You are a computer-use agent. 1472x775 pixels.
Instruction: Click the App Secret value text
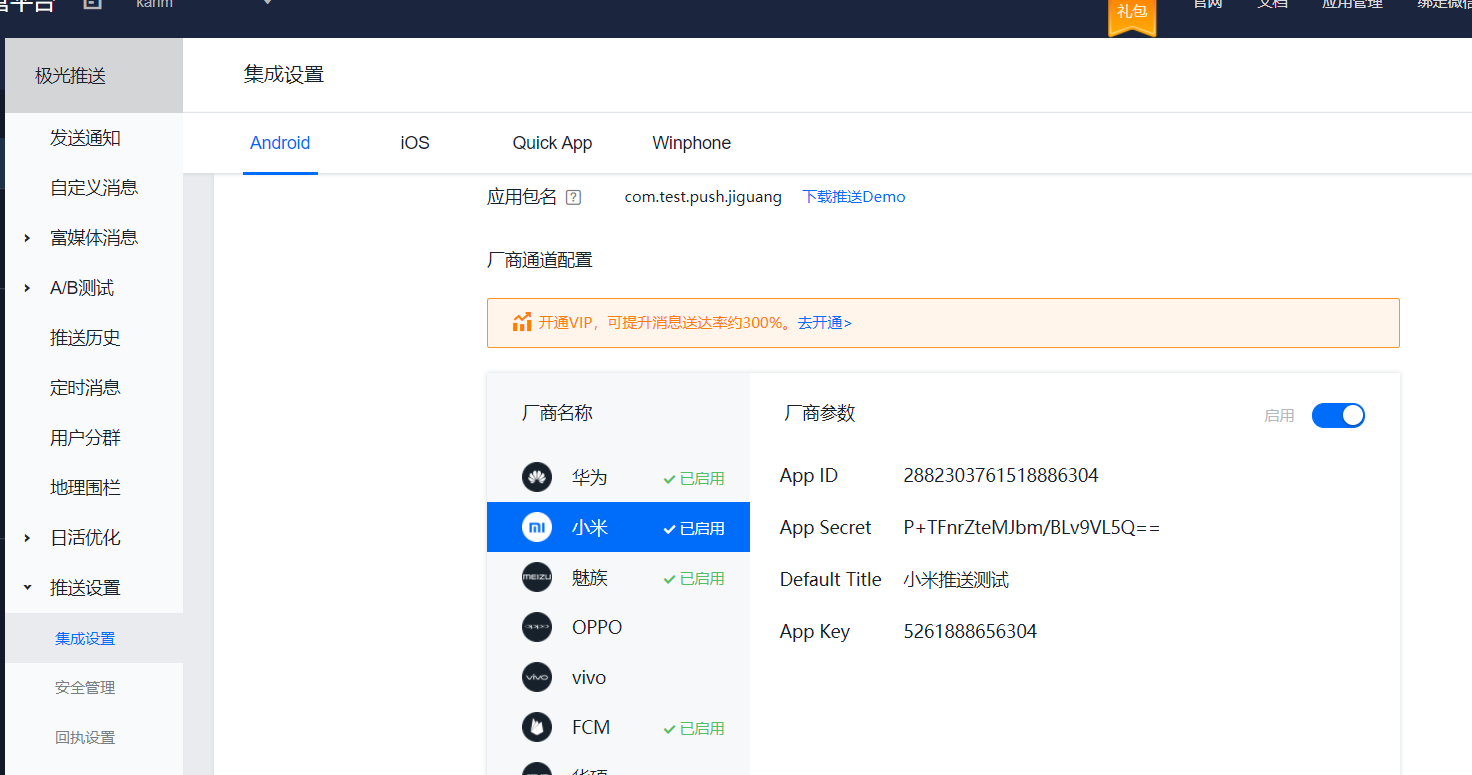click(1032, 528)
